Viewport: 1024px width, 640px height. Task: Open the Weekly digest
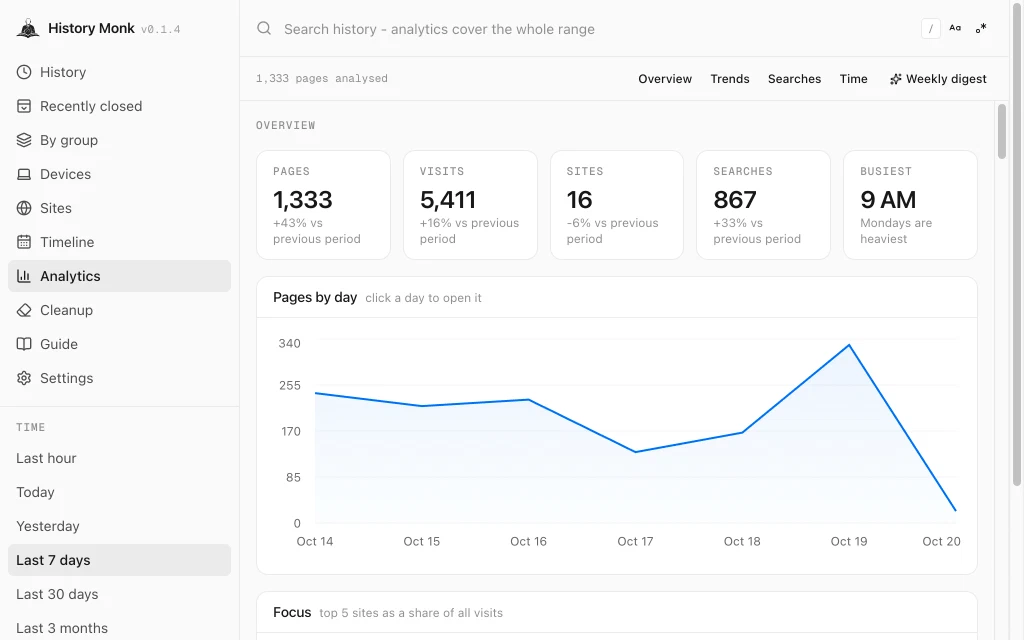tap(938, 79)
